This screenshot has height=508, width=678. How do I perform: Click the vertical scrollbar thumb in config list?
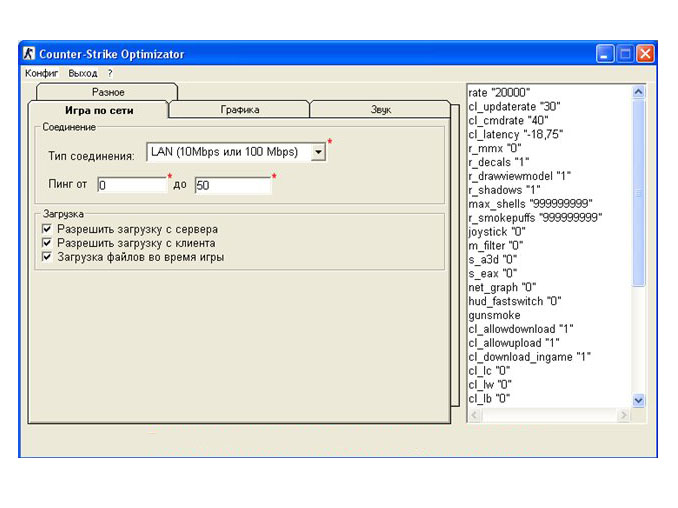point(638,192)
